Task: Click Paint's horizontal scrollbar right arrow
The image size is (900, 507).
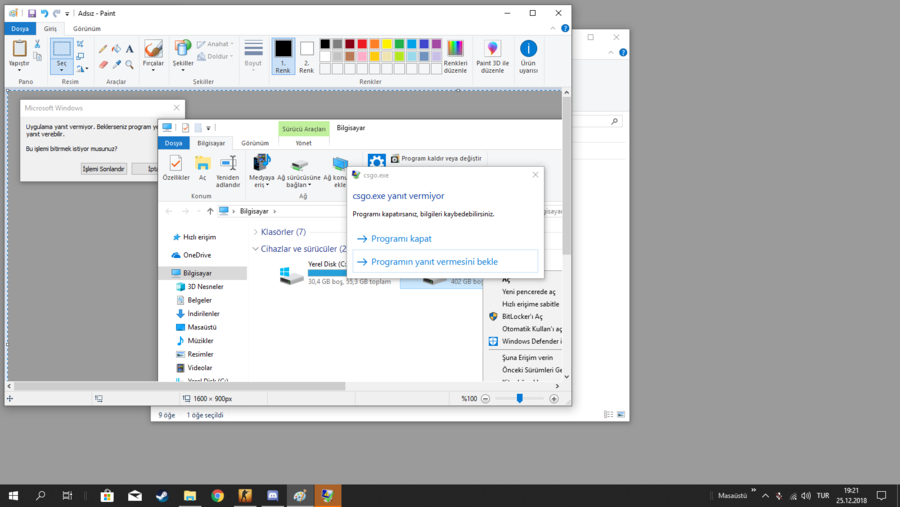Action: pyautogui.click(x=557, y=386)
